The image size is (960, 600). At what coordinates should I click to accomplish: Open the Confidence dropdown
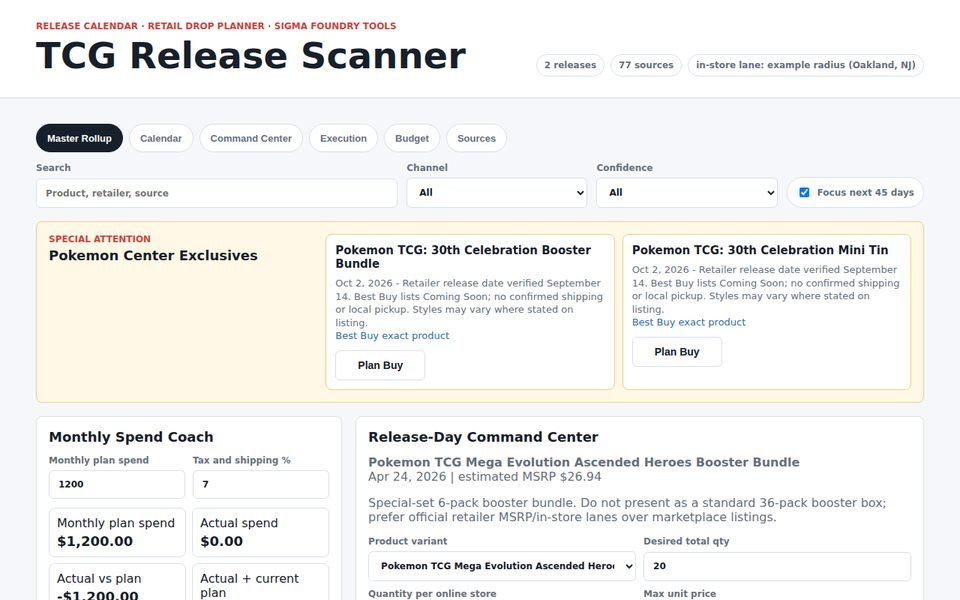(x=687, y=193)
